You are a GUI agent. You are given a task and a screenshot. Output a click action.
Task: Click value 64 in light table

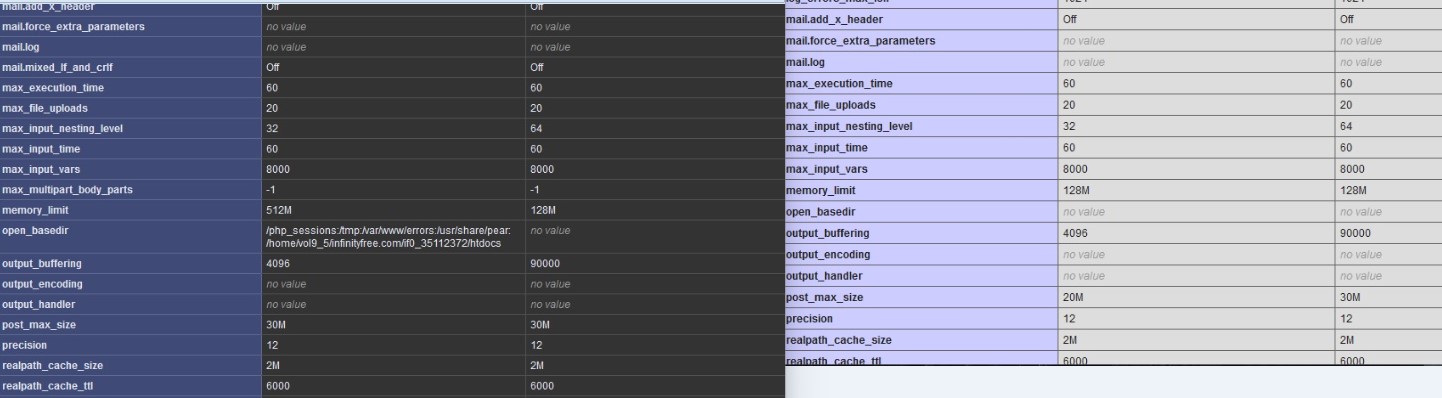(1347, 126)
